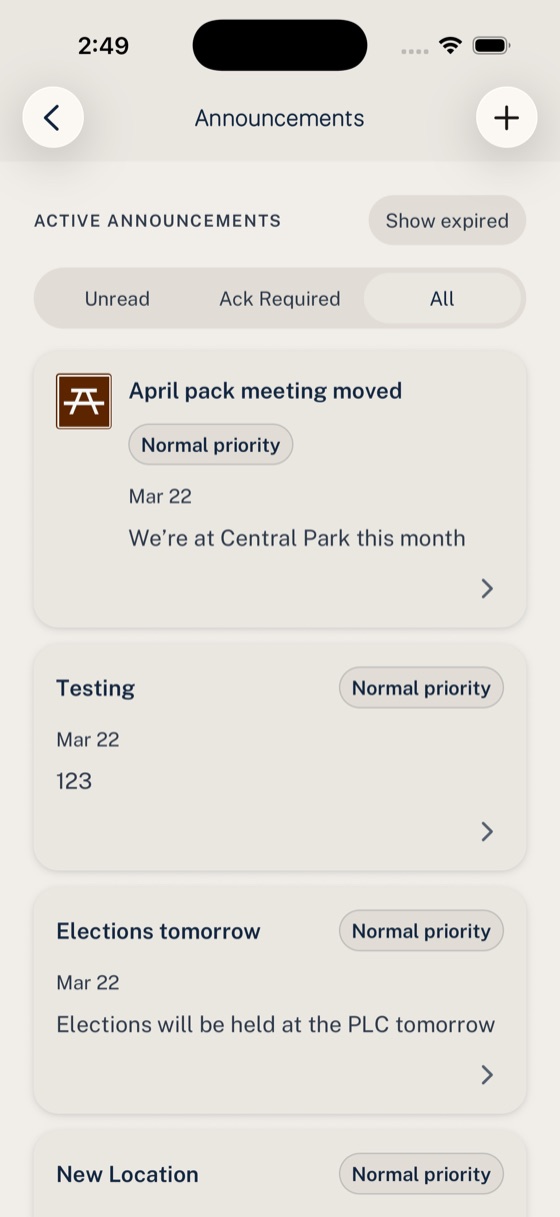Tap the cellular signal dots indicator
This screenshot has height=1217, width=560.
(x=414, y=50)
